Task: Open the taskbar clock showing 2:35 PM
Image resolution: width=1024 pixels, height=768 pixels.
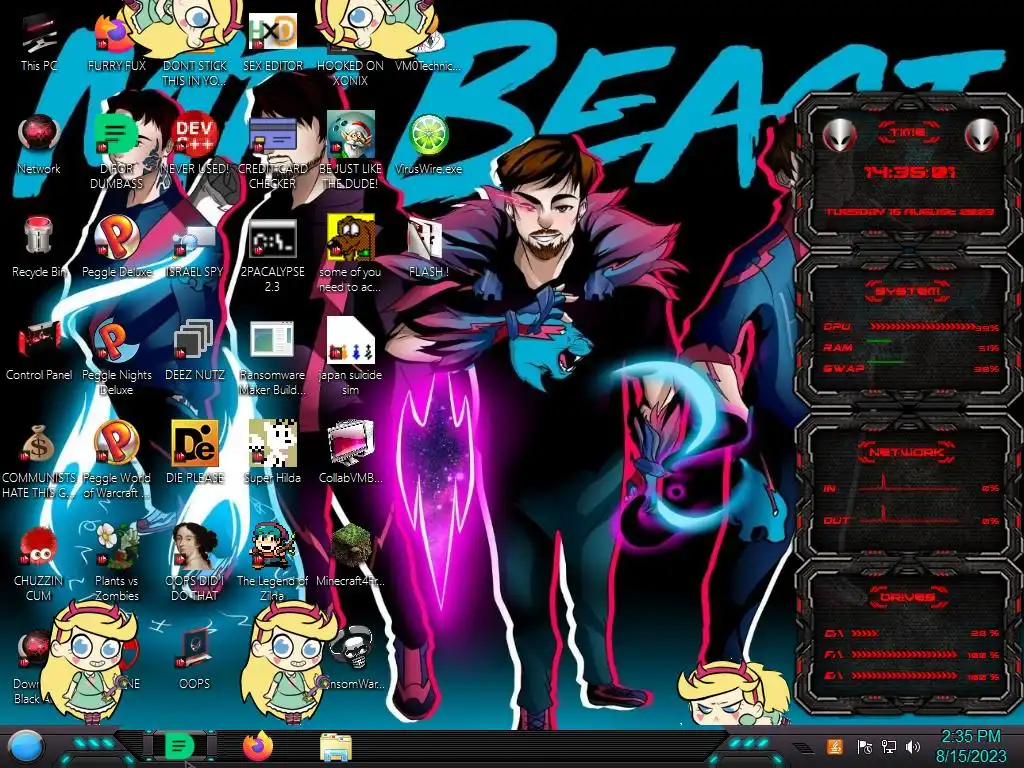Action: click(971, 746)
